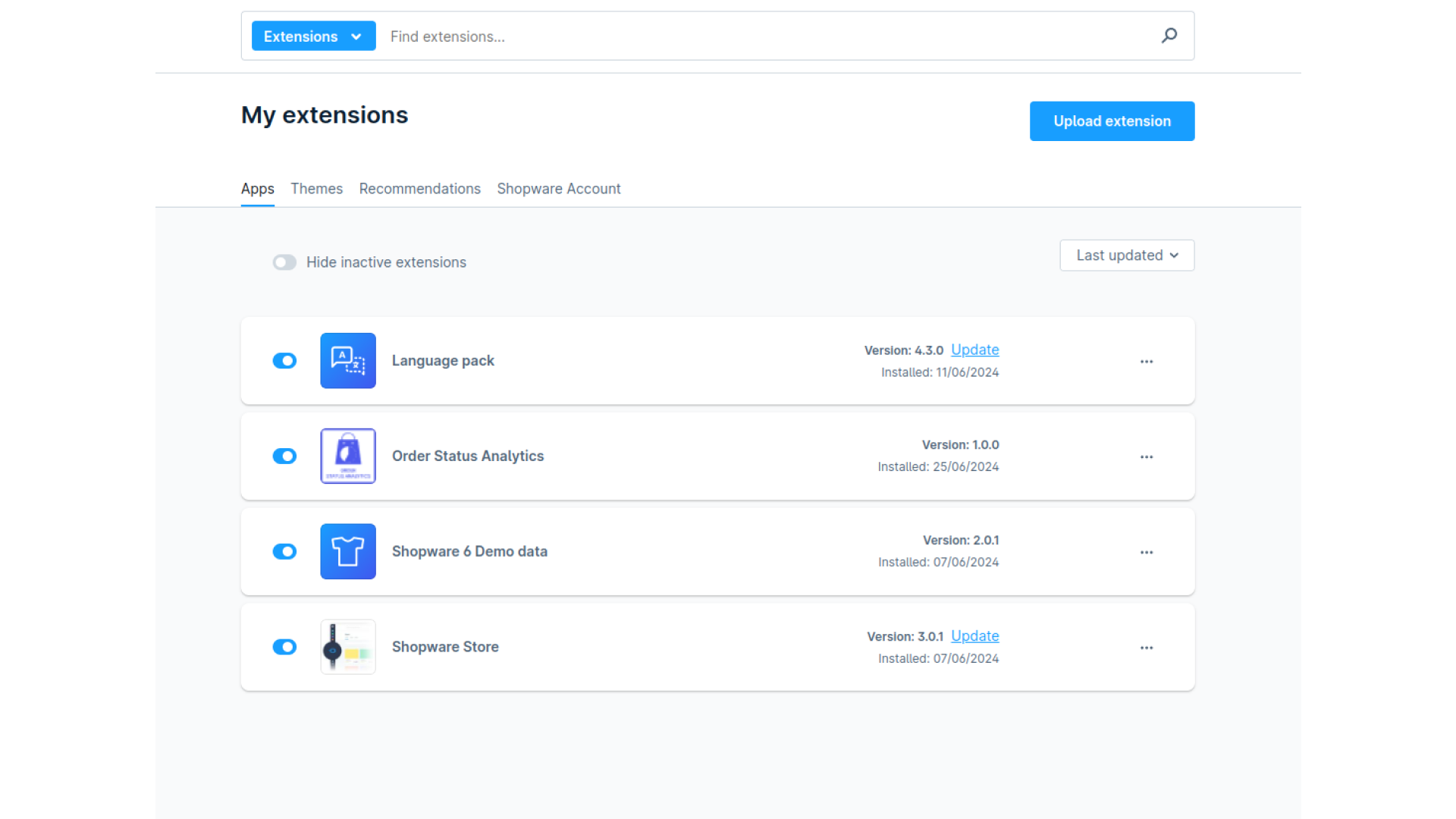
Task: Open the Last updated sort dropdown
Action: (1127, 256)
